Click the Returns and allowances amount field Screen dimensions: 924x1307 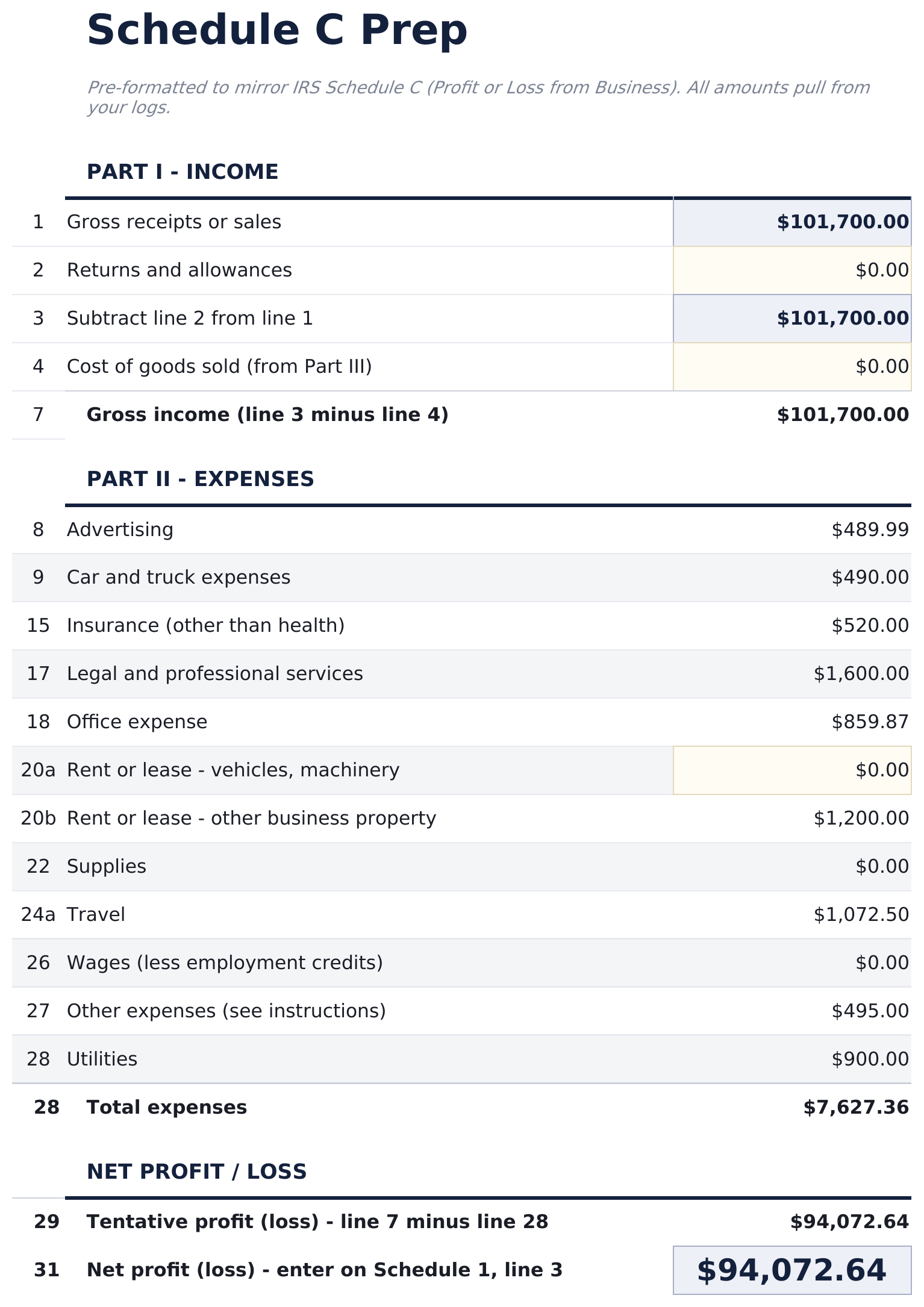[791, 270]
